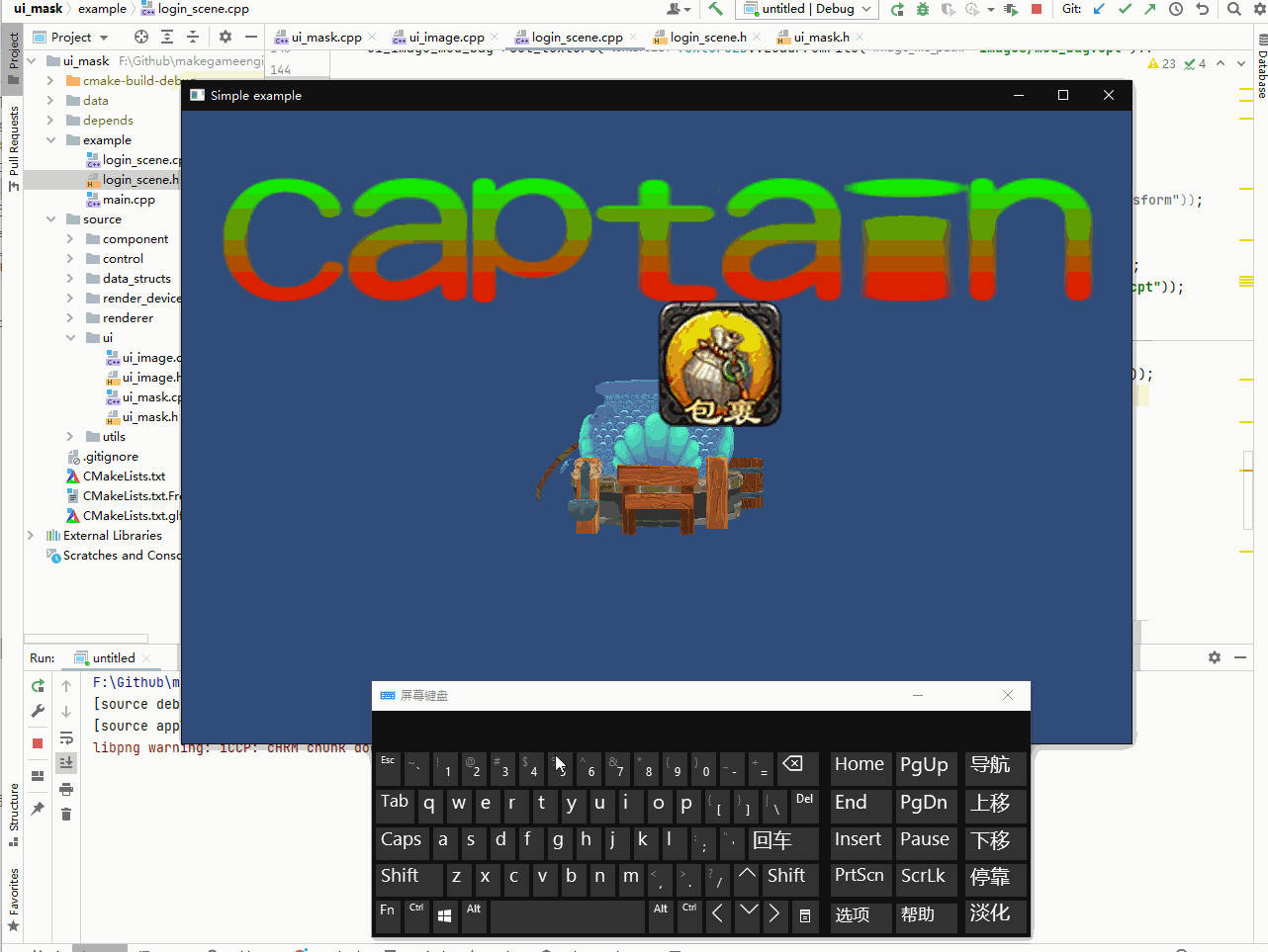Toggle soft-wrap in Run console
Image resolution: width=1268 pixels, height=952 pixels.
[x=66, y=737]
